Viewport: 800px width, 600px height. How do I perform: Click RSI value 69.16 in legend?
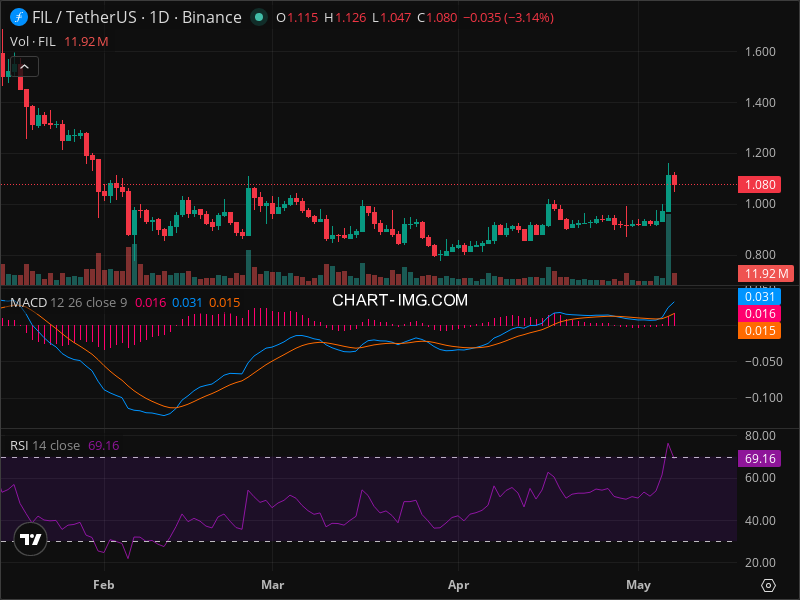(104, 445)
